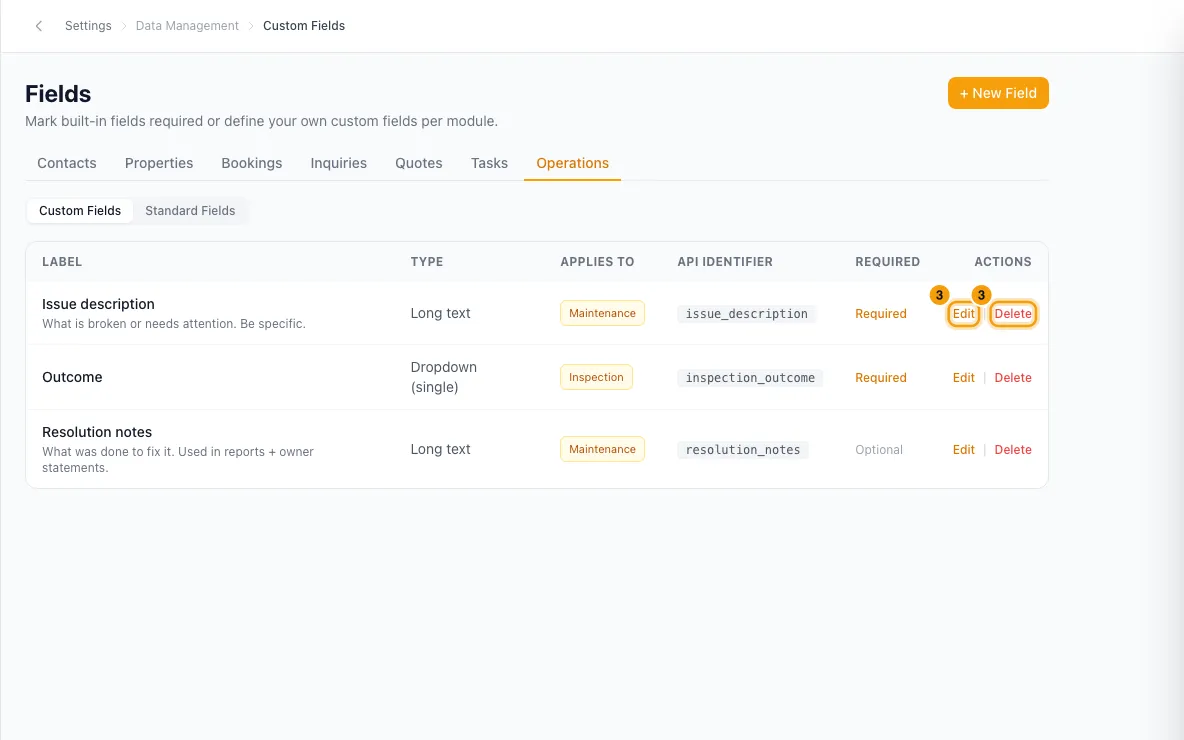Click the Fields page heading
The height and width of the screenshot is (740, 1184).
(58, 94)
